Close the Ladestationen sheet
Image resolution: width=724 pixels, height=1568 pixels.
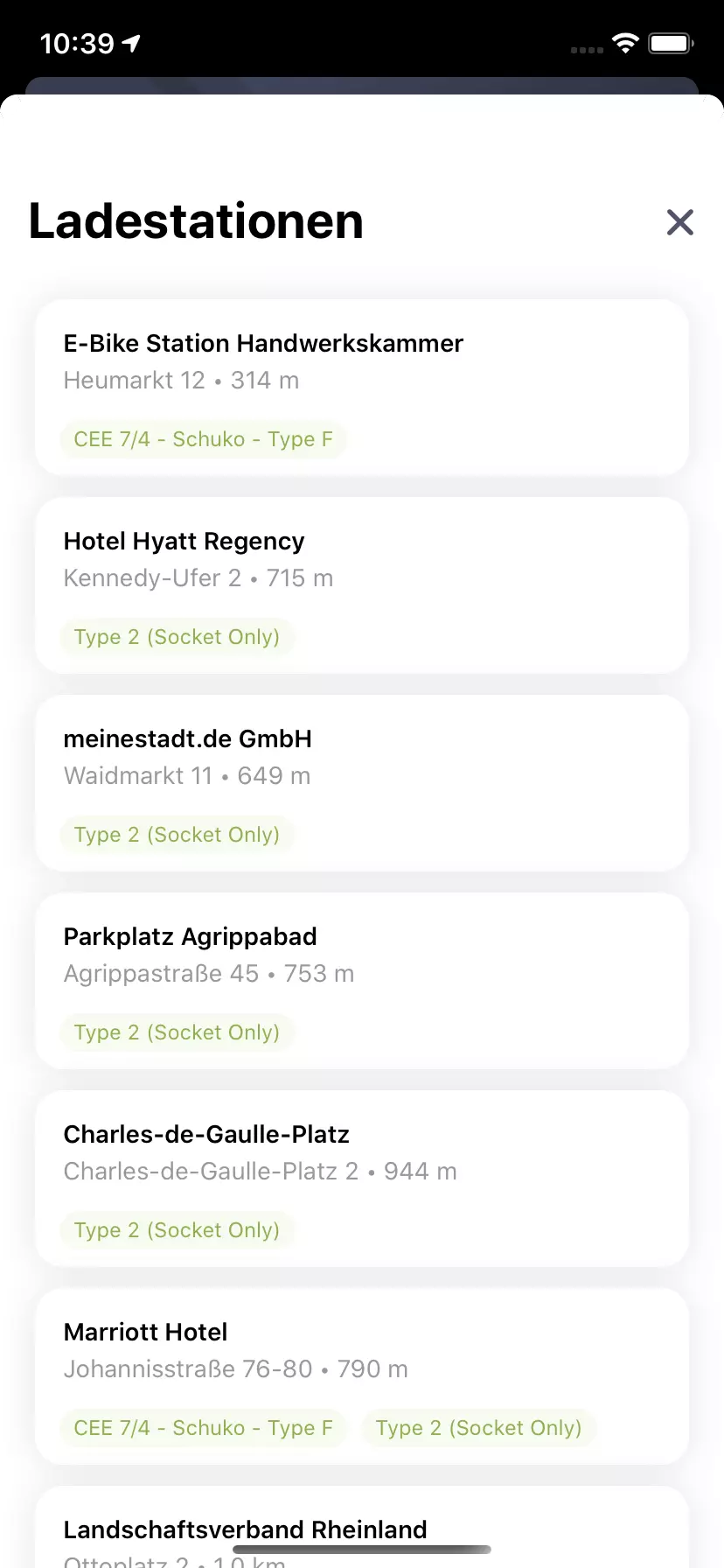tap(679, 222)
